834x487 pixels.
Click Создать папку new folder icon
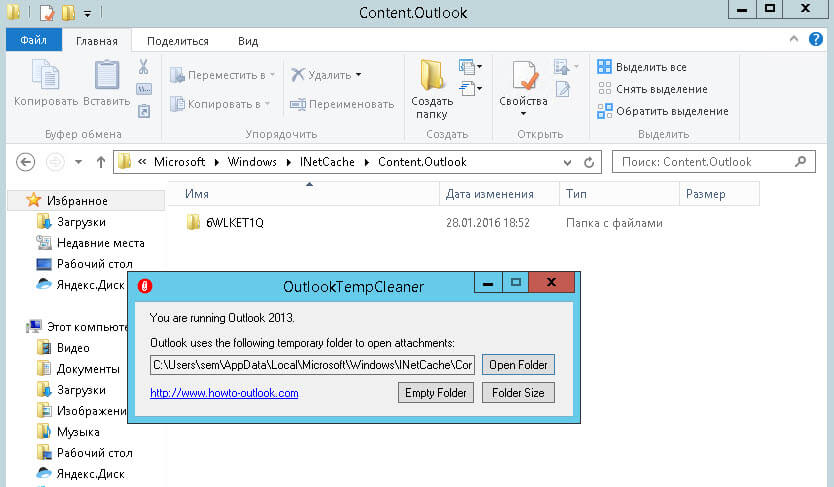[x=431, y=75]
